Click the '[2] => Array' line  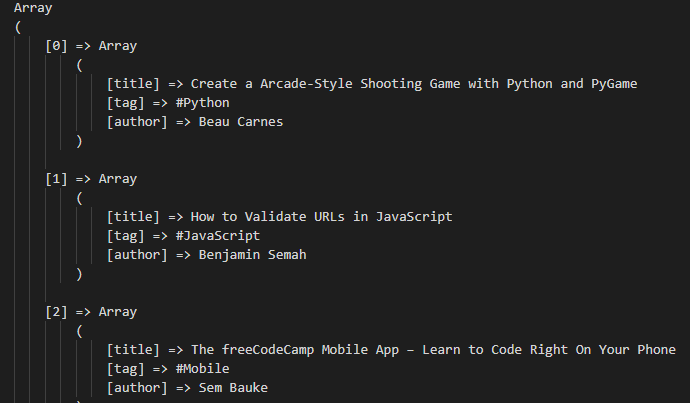coord(91,312)
